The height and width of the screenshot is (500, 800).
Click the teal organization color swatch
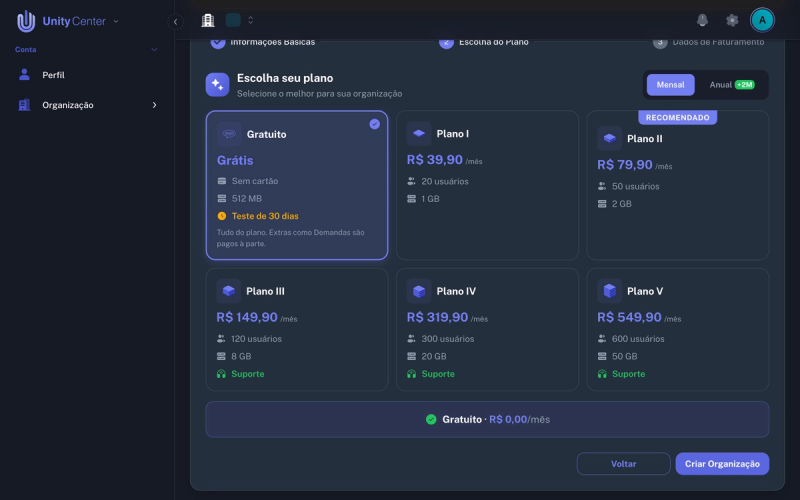(233, 20)
